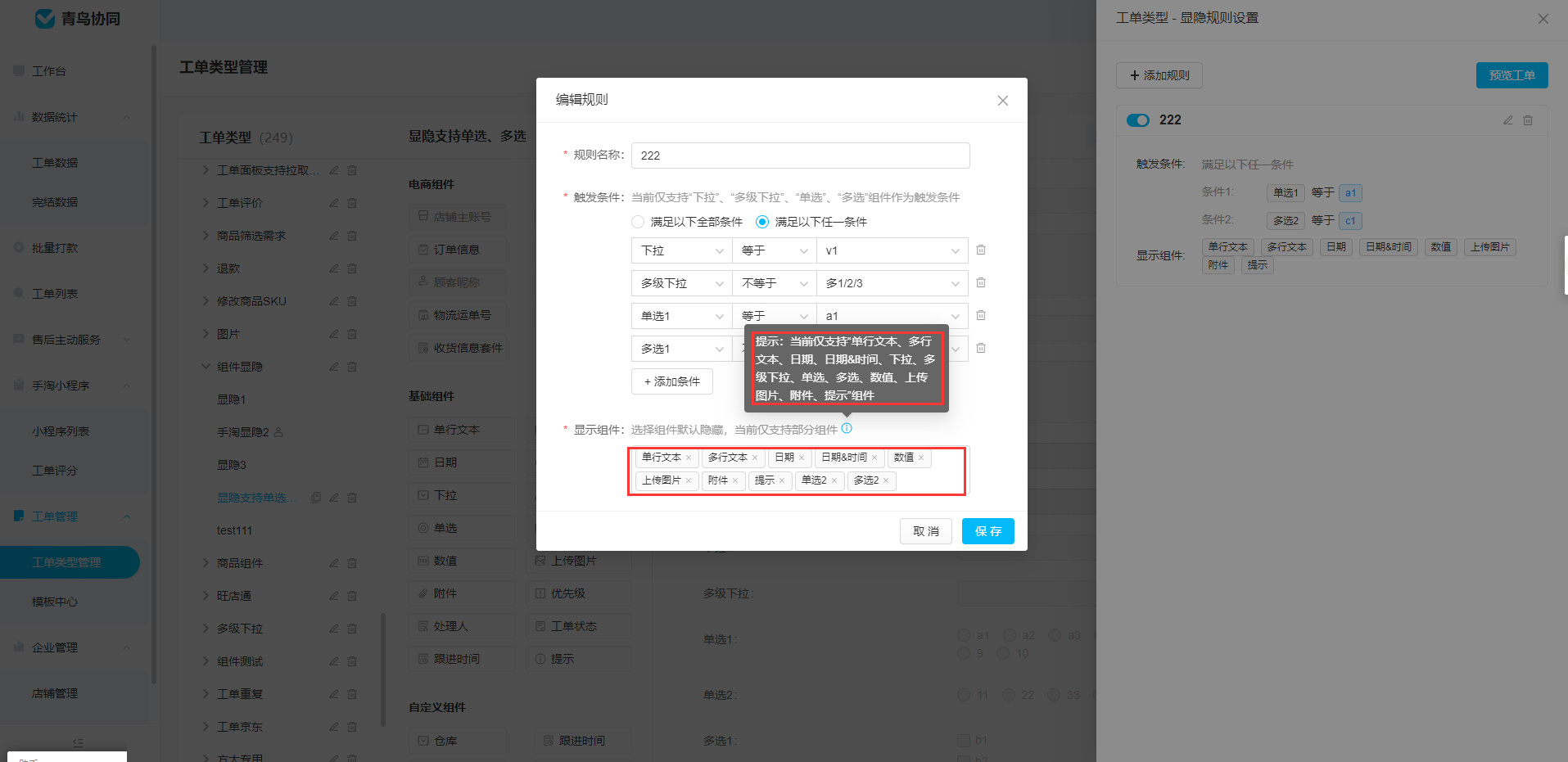
Task: Click delete icon for 退款 type
Action: (352, 268)
